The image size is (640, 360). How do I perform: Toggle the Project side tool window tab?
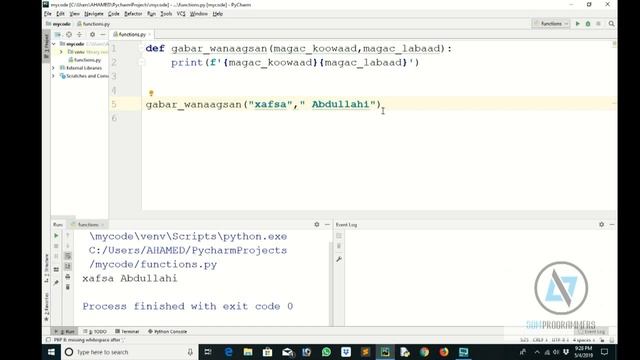46,46
